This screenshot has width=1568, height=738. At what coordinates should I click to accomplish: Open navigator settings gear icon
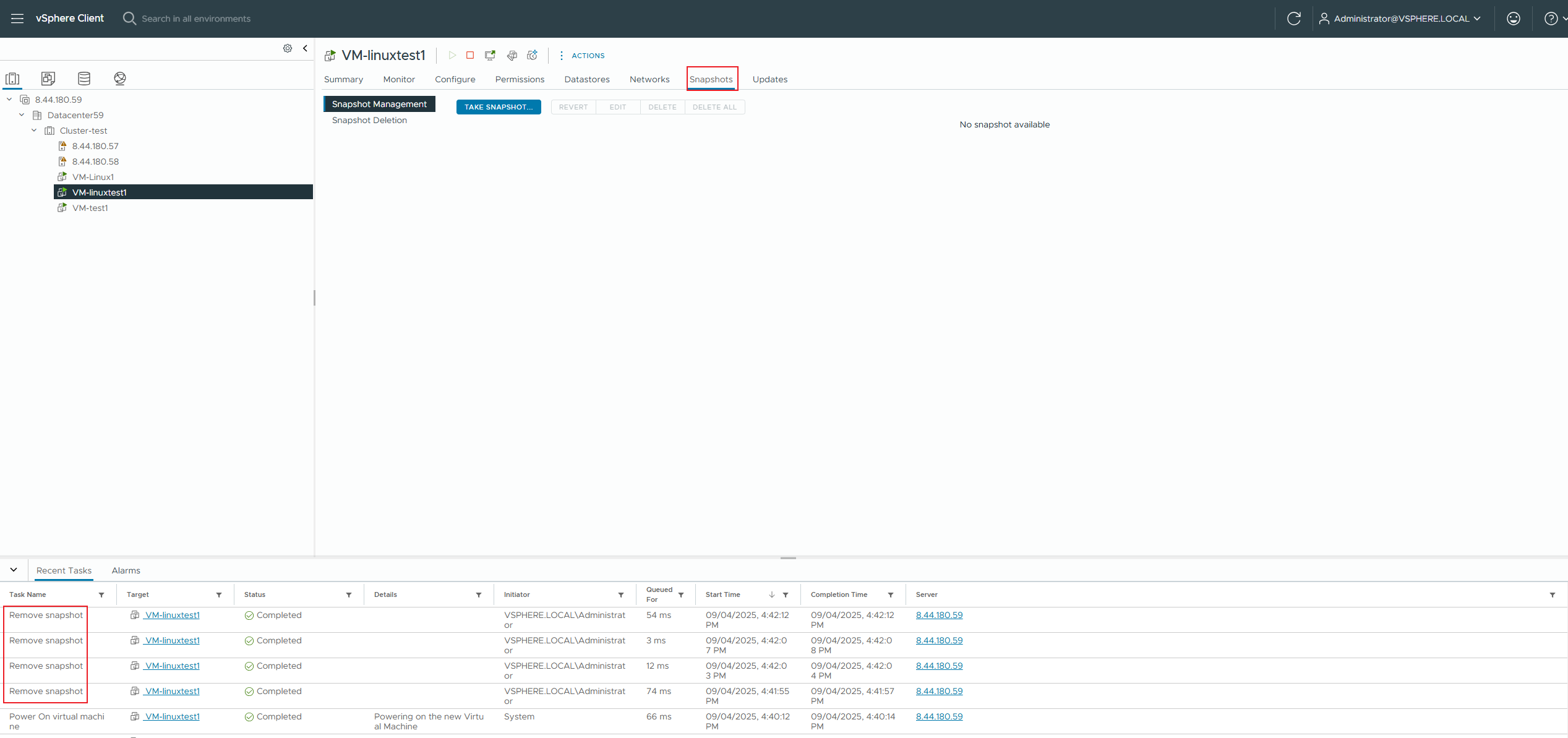(288, 48)
